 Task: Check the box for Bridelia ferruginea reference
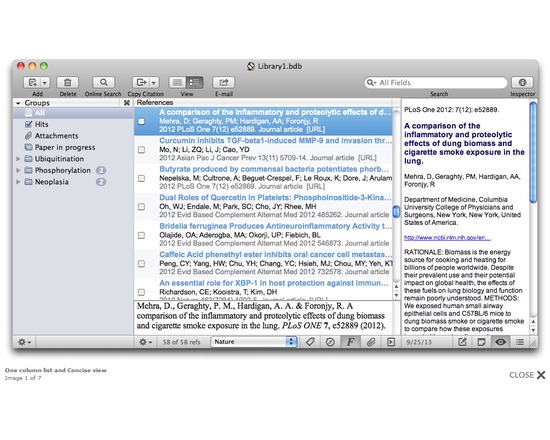[x=141, y=235]
